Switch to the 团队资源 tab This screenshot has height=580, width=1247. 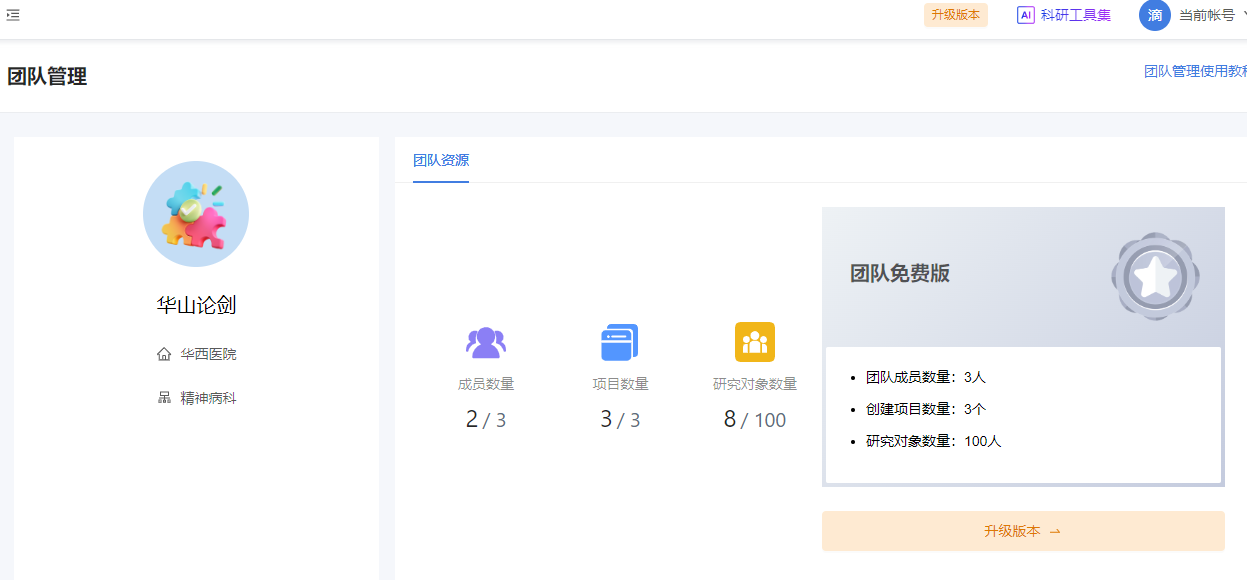coord(441,160)
